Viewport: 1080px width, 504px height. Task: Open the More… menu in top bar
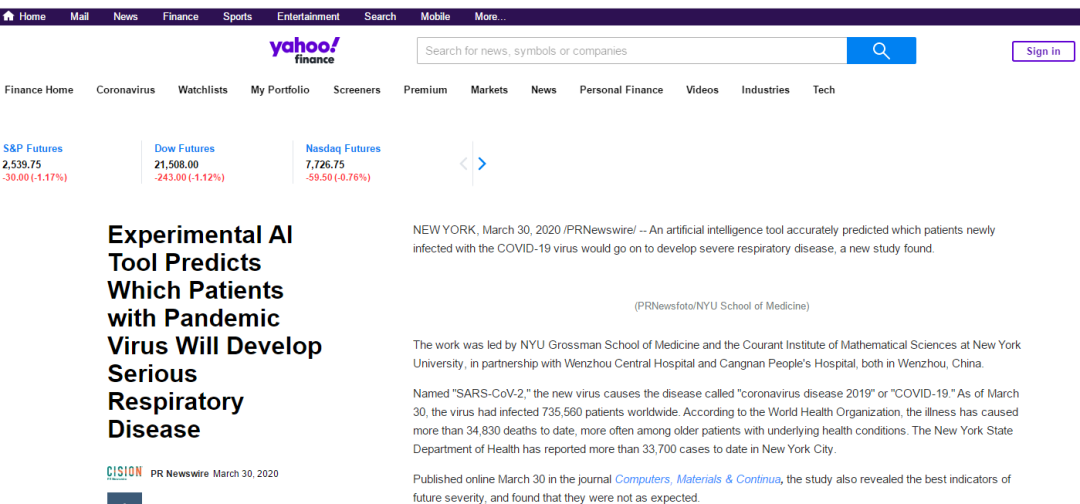(x=490, y=17)
